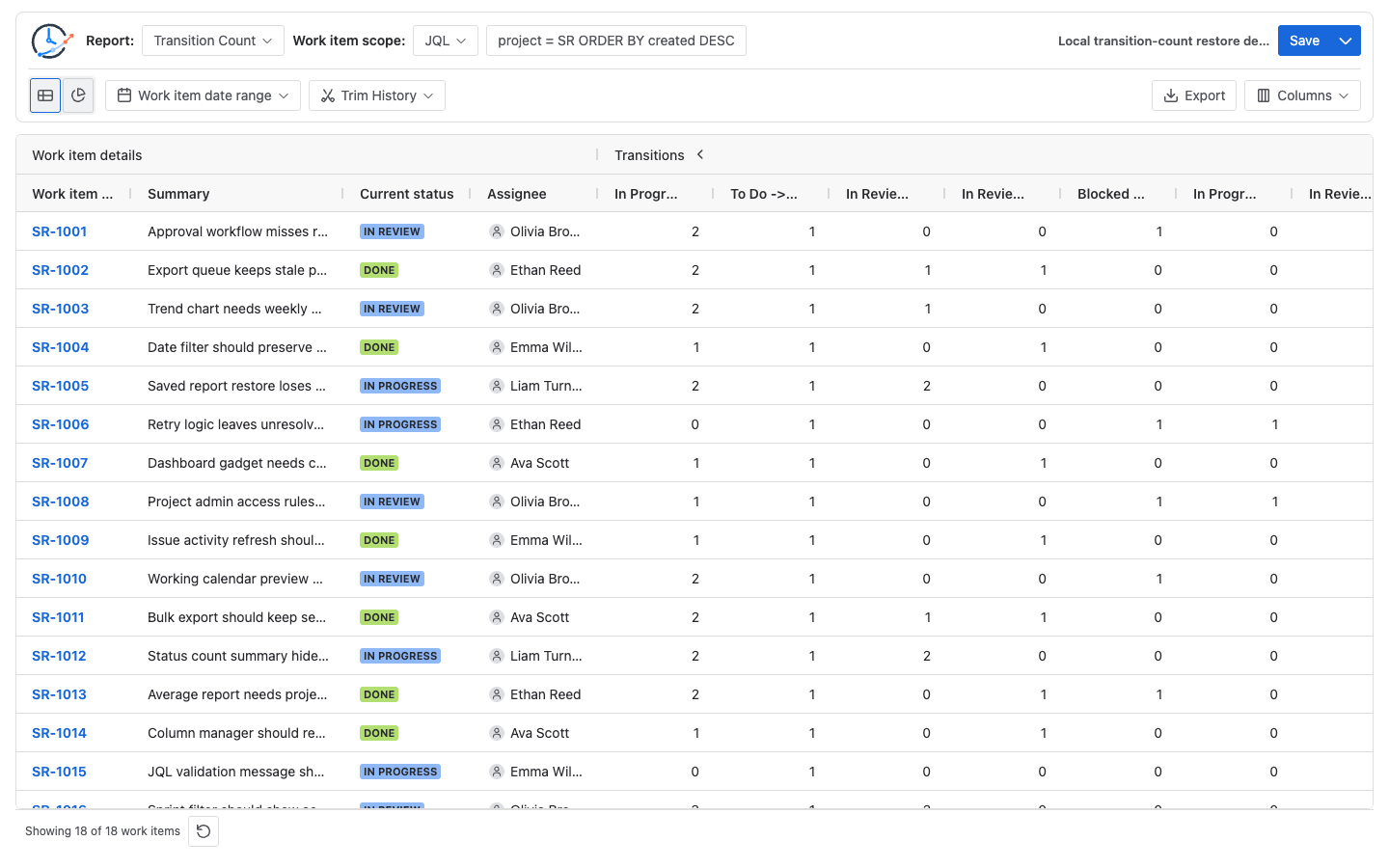The width and height of the screenshot is (1389, 868).
Task: Open work item SR-1005
Action: (60, 386)
